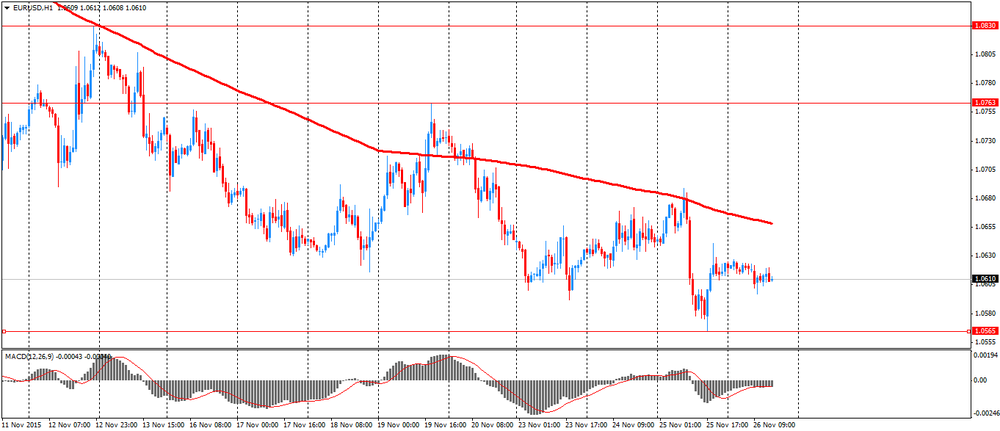Click the 23 Nov 17:00 time label
The height and width of the screenshot is (431, 1000).
click(587, 423)
